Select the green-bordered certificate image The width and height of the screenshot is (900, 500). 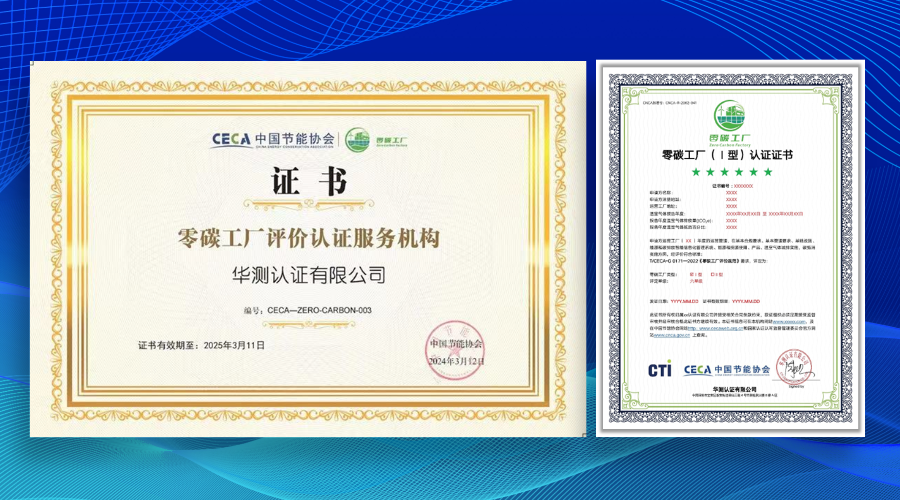click(730, 248)
